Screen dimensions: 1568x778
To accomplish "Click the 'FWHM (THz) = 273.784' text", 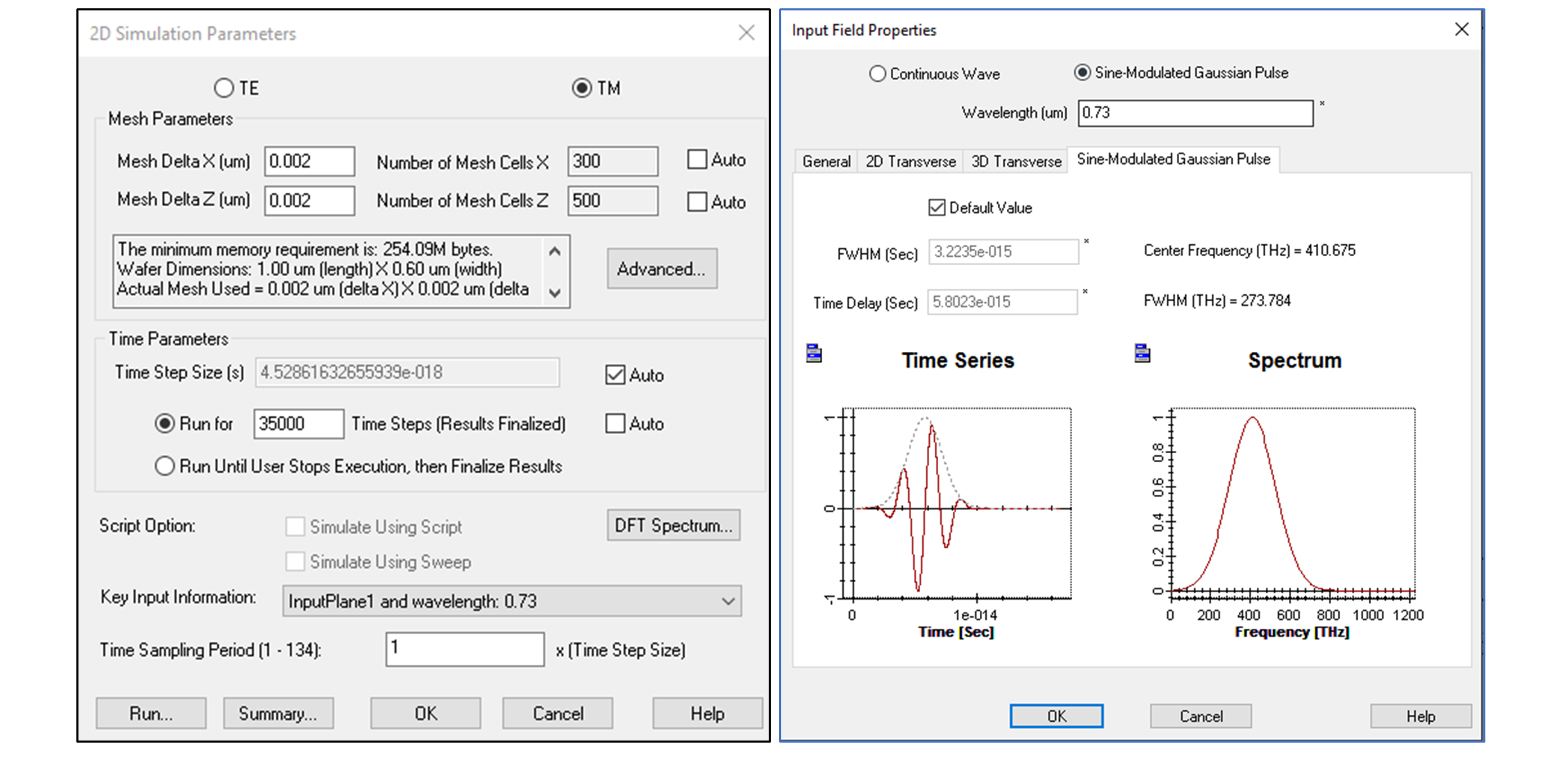I will 1217,301.
